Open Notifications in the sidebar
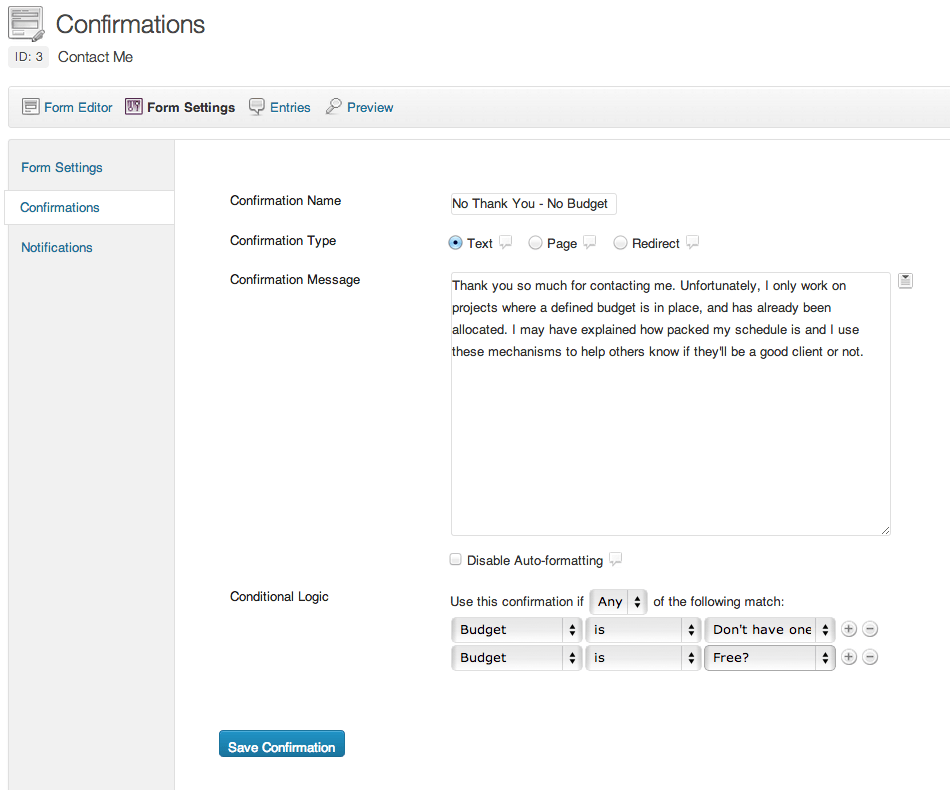The height and width of the screenshot is (790, 950). [x=57, y=247]
